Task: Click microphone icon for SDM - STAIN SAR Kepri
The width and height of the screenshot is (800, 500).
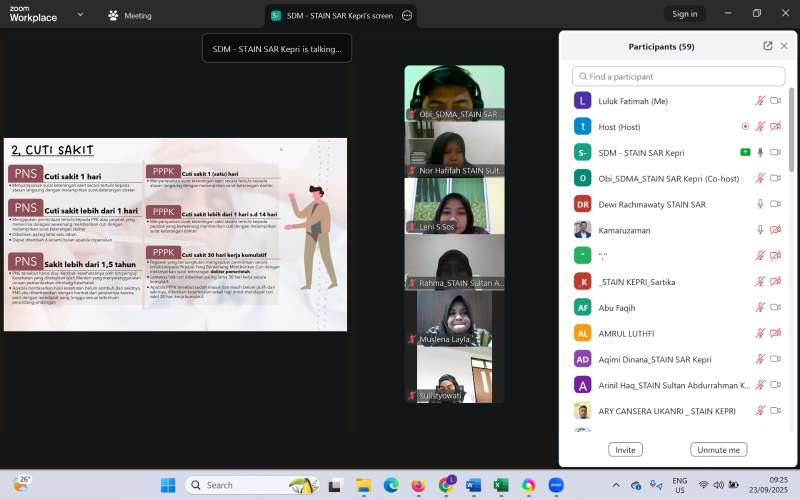Action: [x=760, y=152]
